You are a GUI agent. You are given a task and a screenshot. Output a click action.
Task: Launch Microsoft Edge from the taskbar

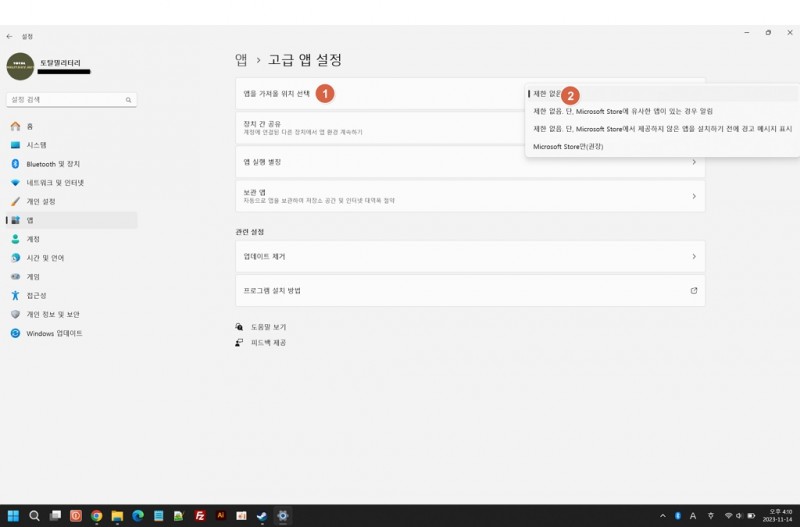(x=138, y=516)
